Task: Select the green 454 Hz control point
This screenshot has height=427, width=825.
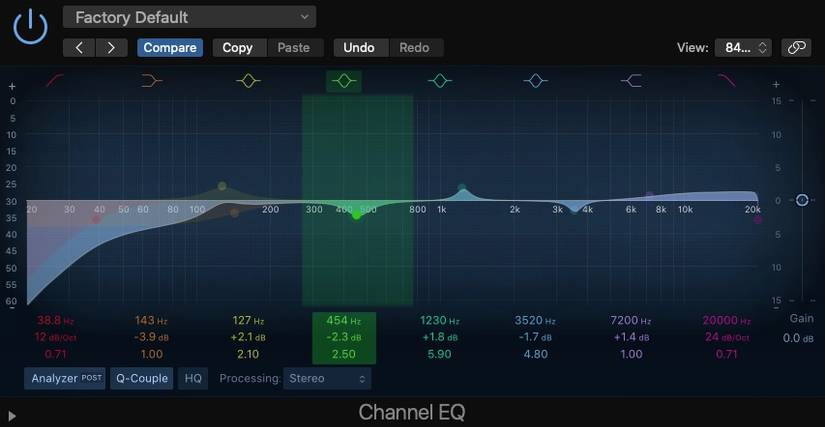Action: (356, 215)
